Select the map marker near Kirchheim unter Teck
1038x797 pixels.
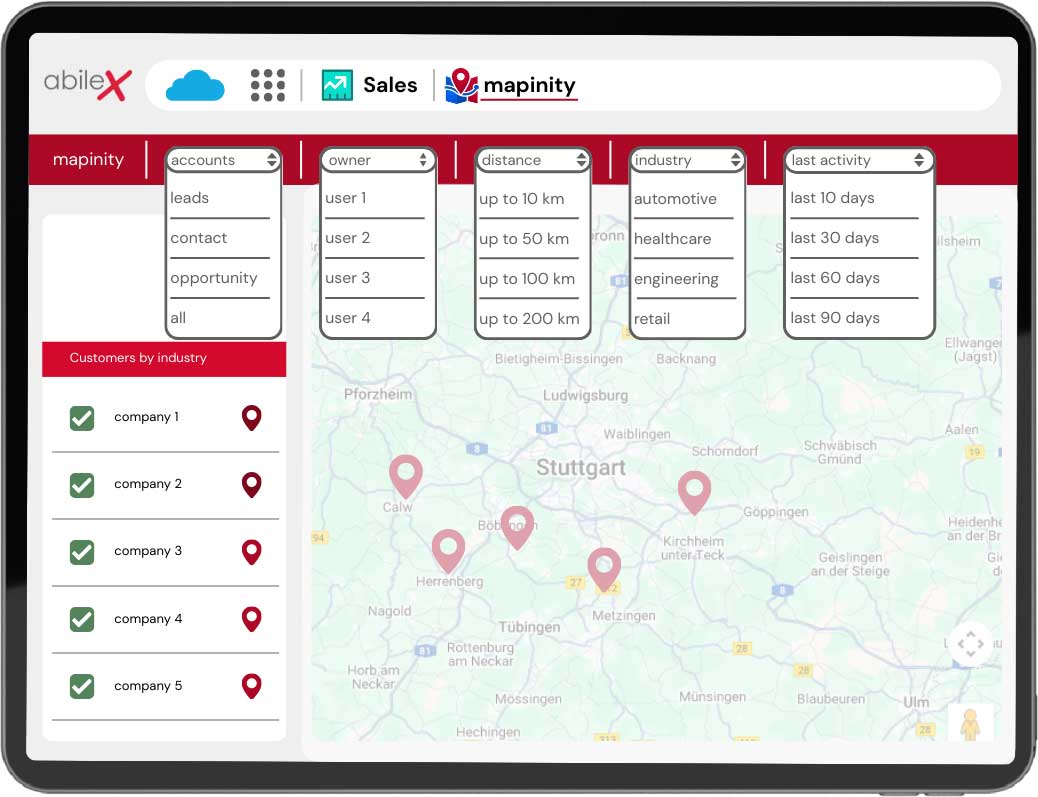pyautogui.click(x=694, y=492)
